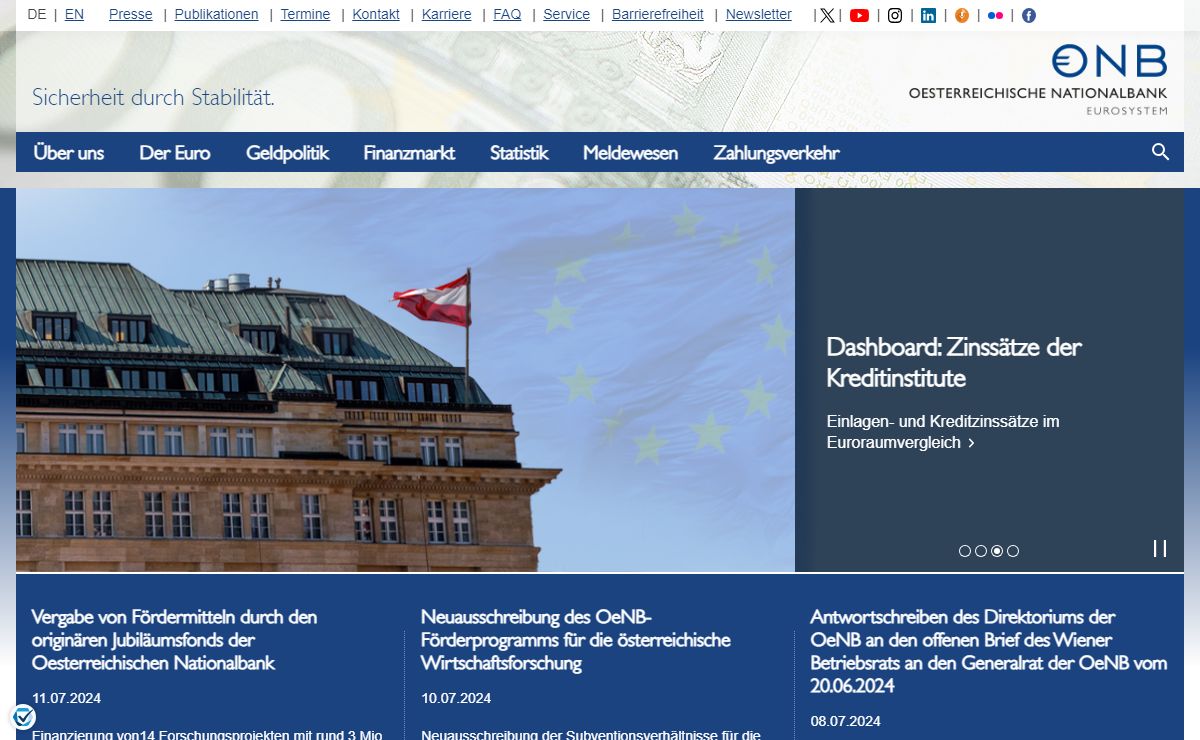This screenshot has height=740, width=1200.
Task: Open the Zahlungsverkehr menu
Action: coord(776,153)
